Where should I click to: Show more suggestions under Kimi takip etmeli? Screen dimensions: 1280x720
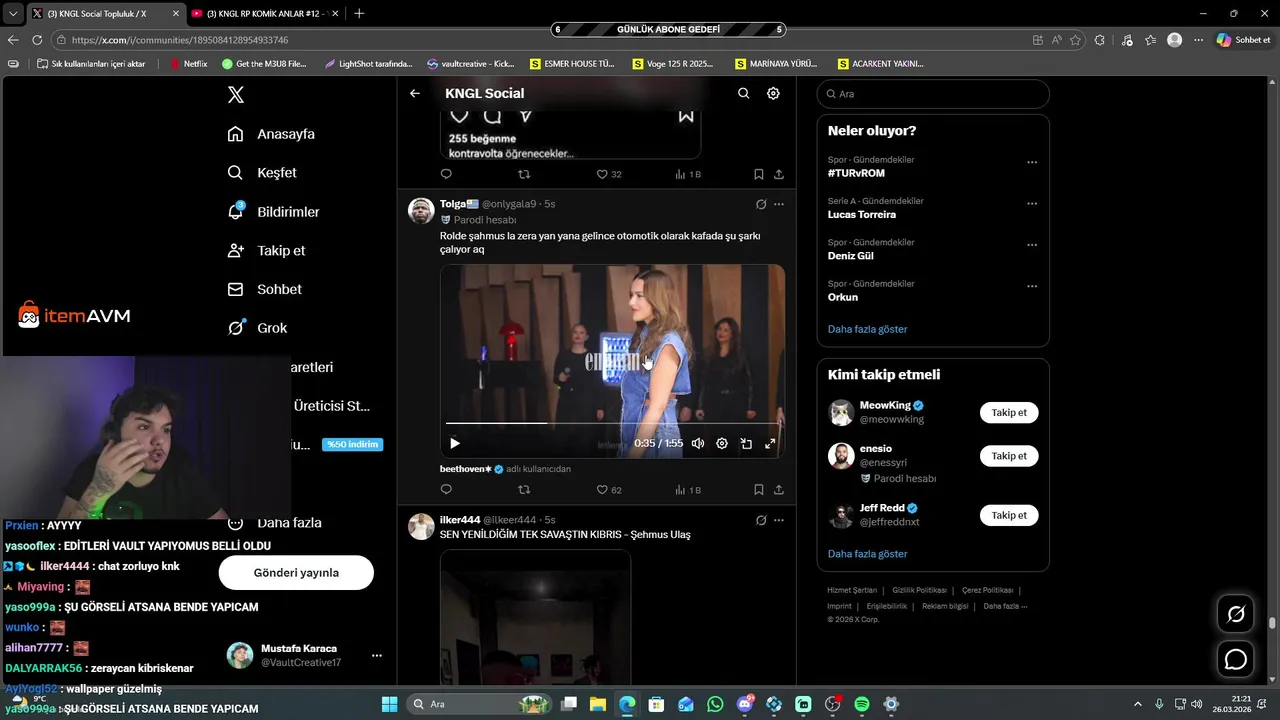[x=867, y=554]
